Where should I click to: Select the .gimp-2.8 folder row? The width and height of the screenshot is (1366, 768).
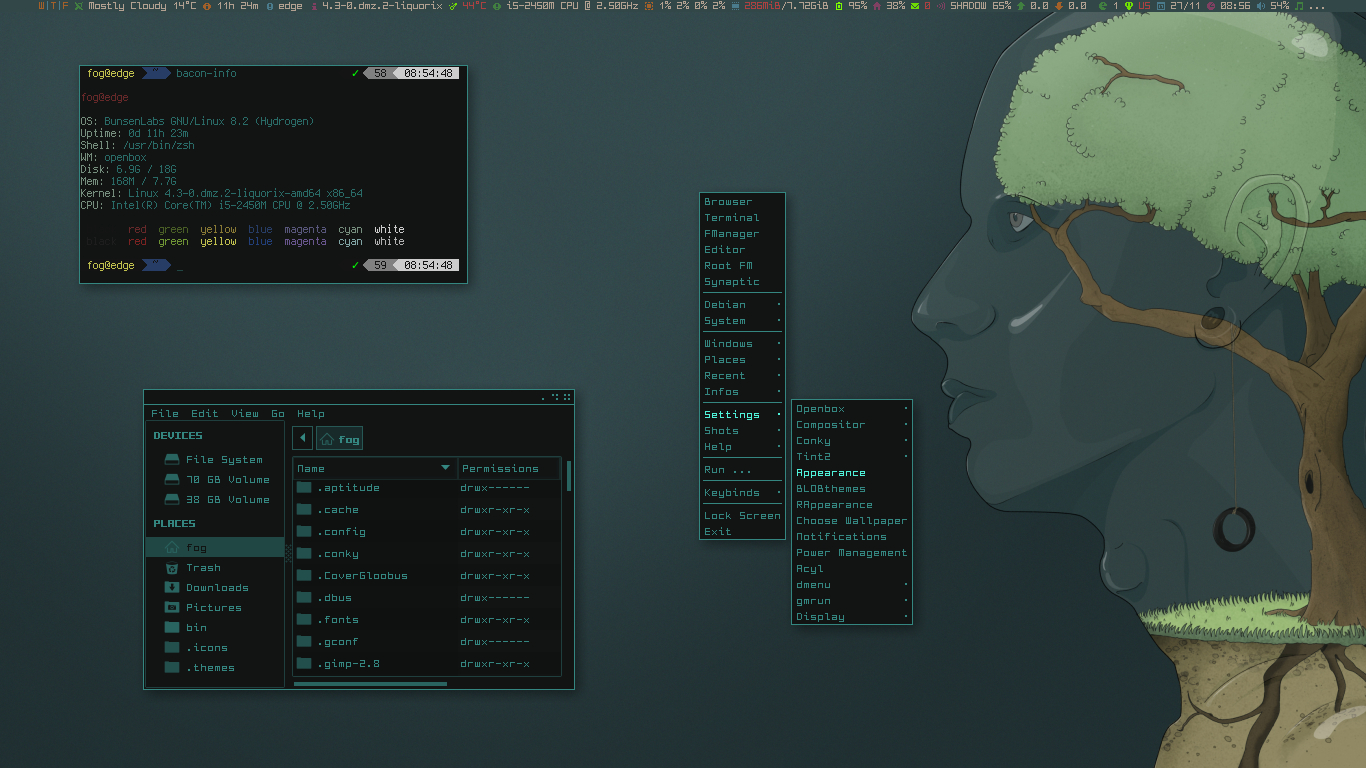pos(427,664)
